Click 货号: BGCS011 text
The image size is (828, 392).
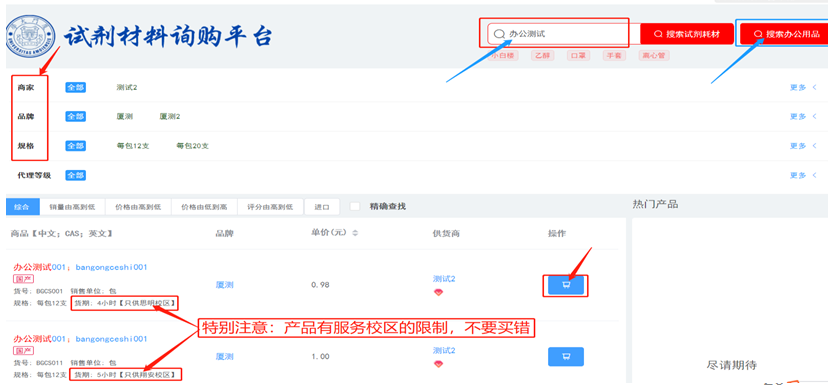pyautogui.click(x=39, y=363)
